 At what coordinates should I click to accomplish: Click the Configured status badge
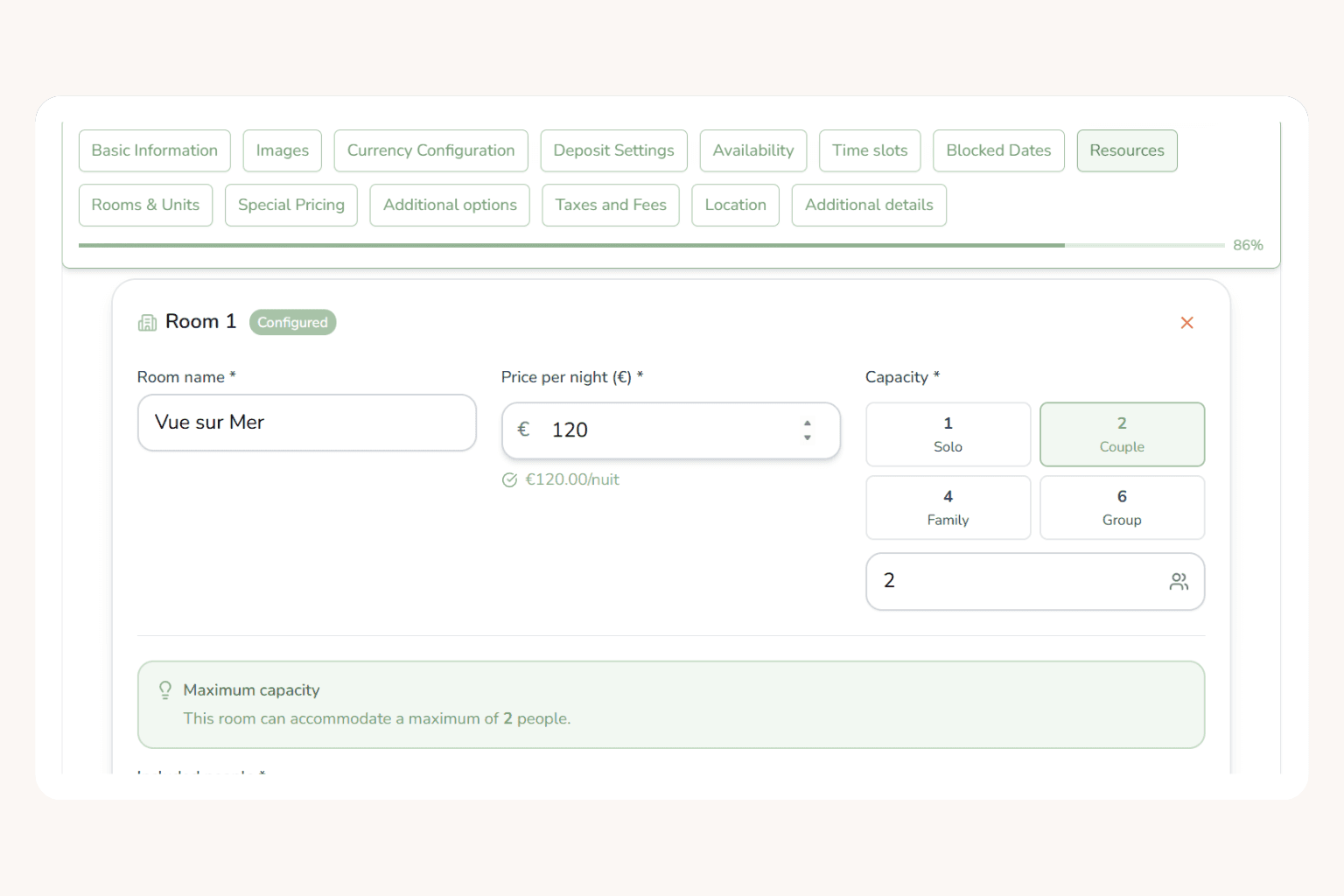[x=292, y=322]
